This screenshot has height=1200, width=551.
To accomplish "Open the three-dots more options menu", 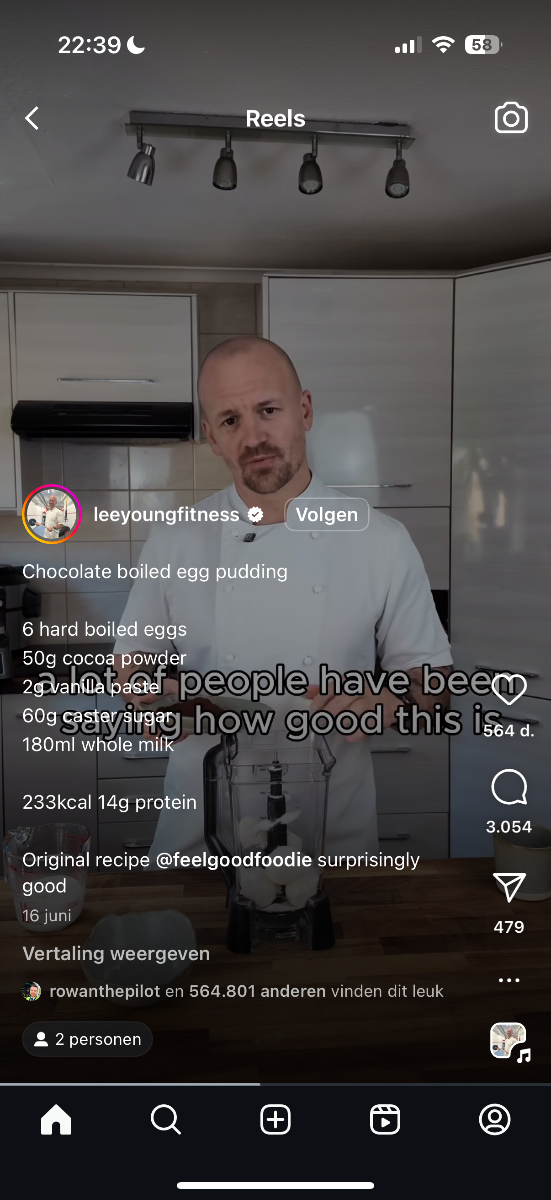I will (509, 980).
